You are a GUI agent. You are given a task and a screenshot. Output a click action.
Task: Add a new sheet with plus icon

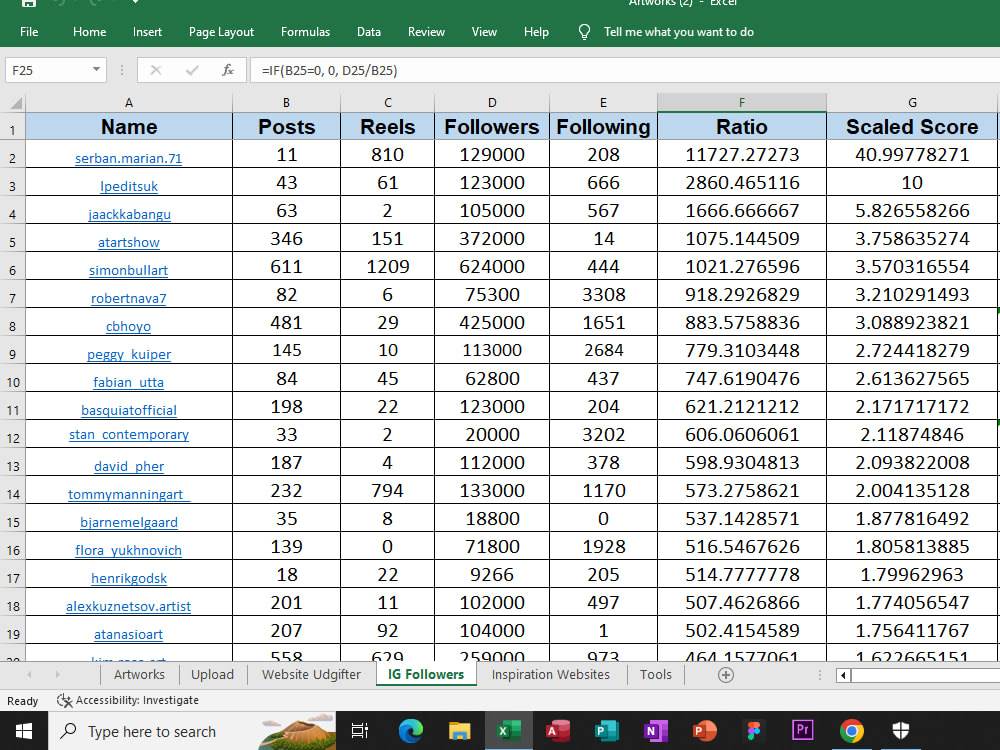(x=726, y=675)
